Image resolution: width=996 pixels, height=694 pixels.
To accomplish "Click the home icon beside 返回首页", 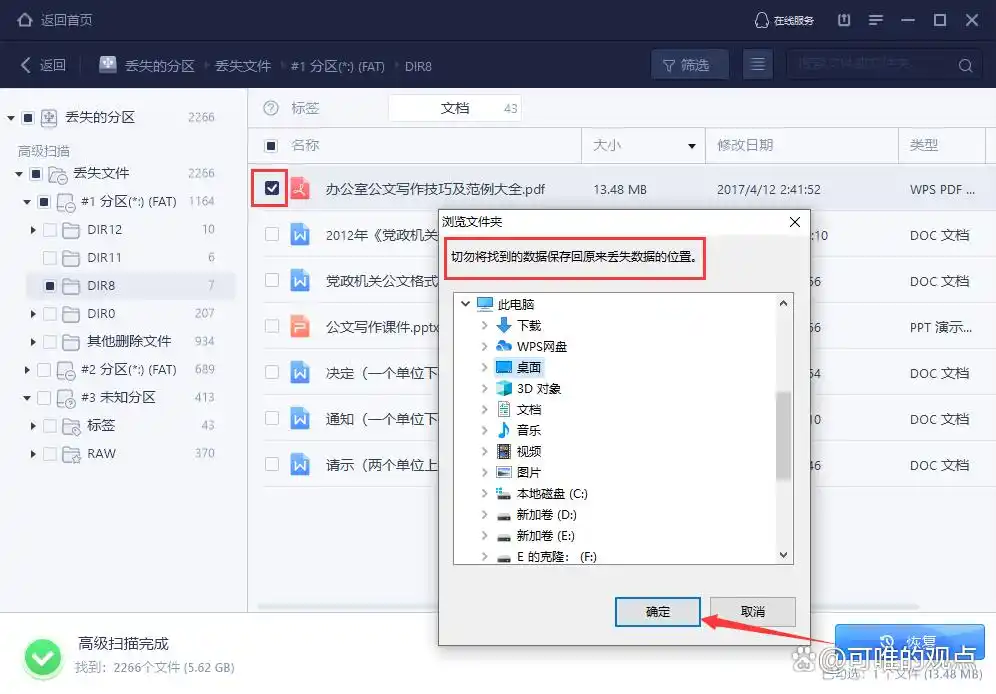I will (25, 20).
